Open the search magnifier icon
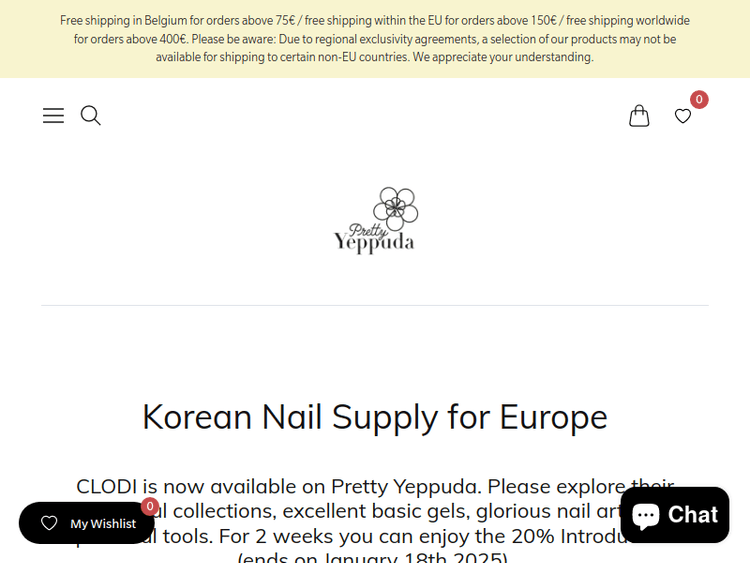Screen dimensions: 750x563 pos(91,116)
